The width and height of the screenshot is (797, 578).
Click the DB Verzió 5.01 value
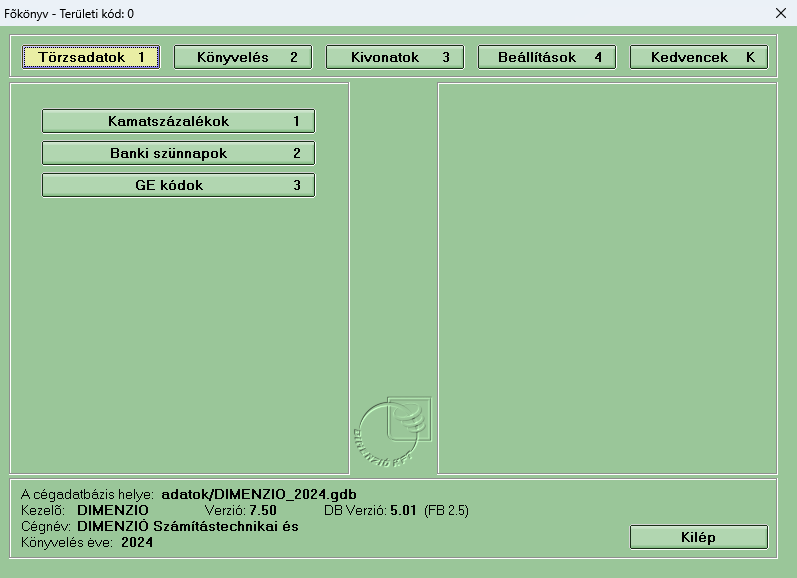click(404, 510)
